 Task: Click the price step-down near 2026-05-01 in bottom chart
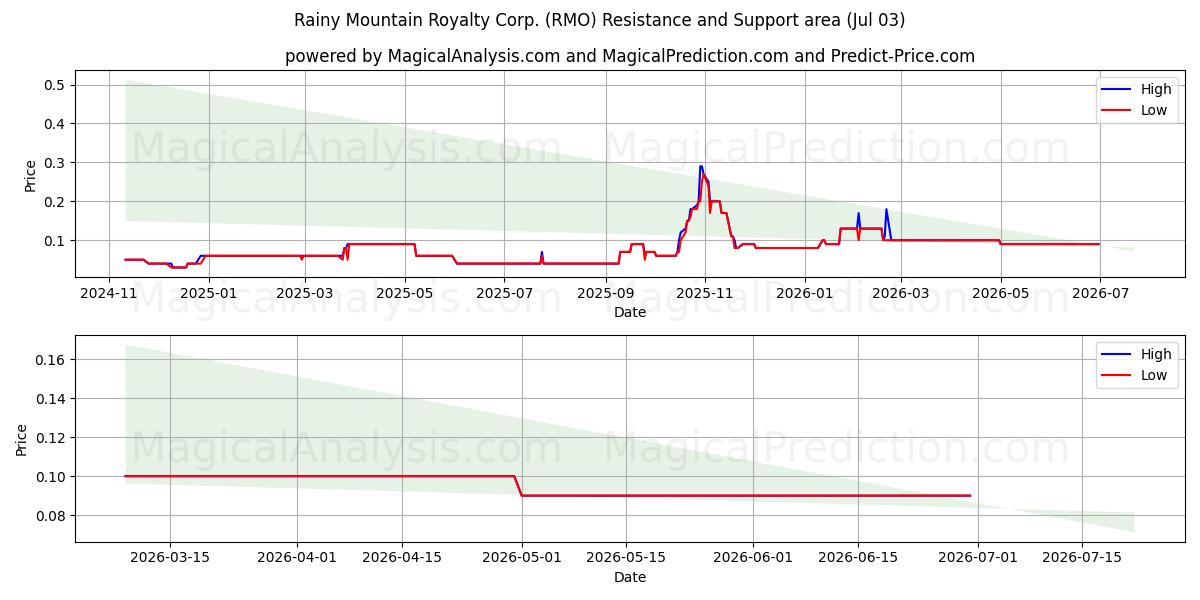tap(518, 486)
